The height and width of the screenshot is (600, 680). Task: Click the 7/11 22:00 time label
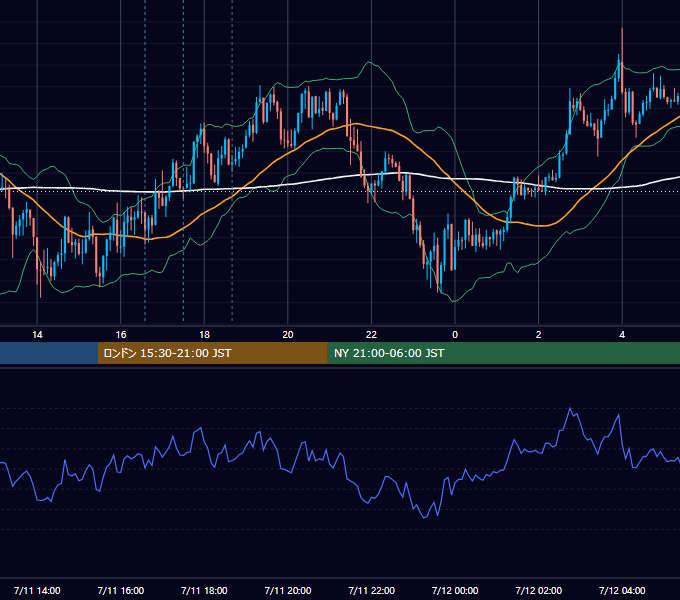pyautogui.click(x=371, y=590)
